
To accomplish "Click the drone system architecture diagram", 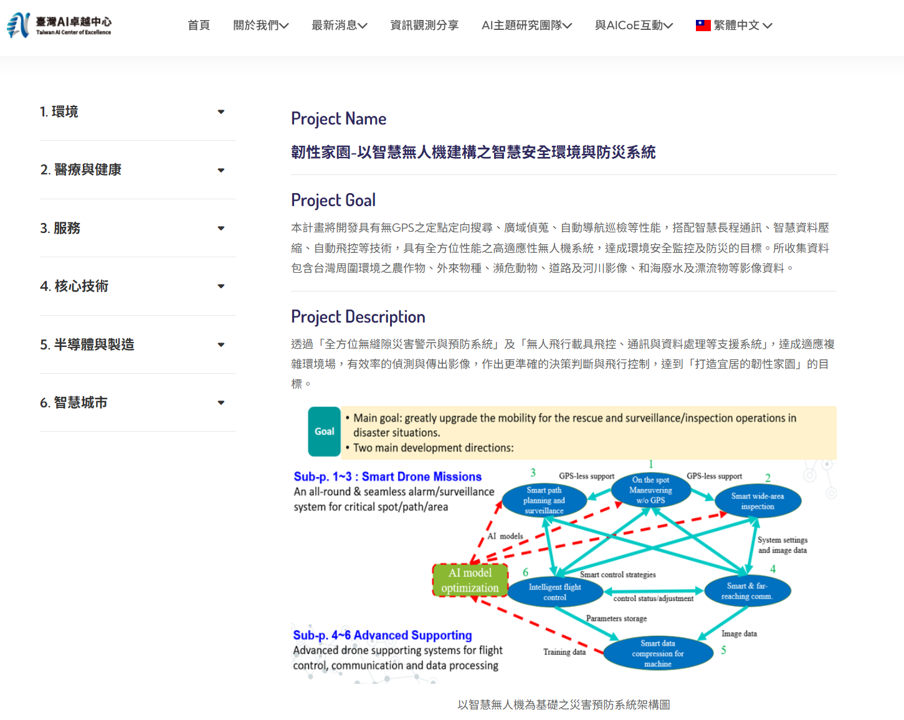I will point(563,545).
